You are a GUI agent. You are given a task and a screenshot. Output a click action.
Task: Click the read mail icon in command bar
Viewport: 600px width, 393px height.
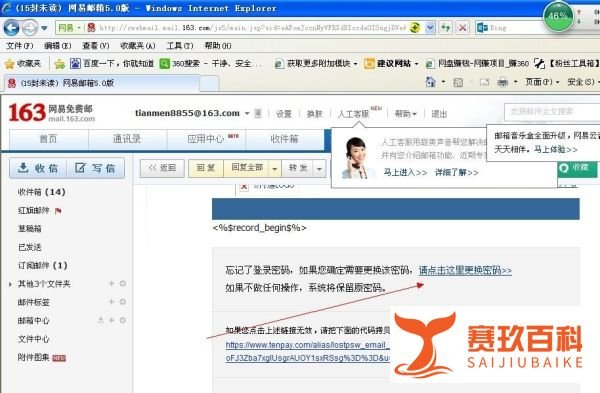coord(484,82)
